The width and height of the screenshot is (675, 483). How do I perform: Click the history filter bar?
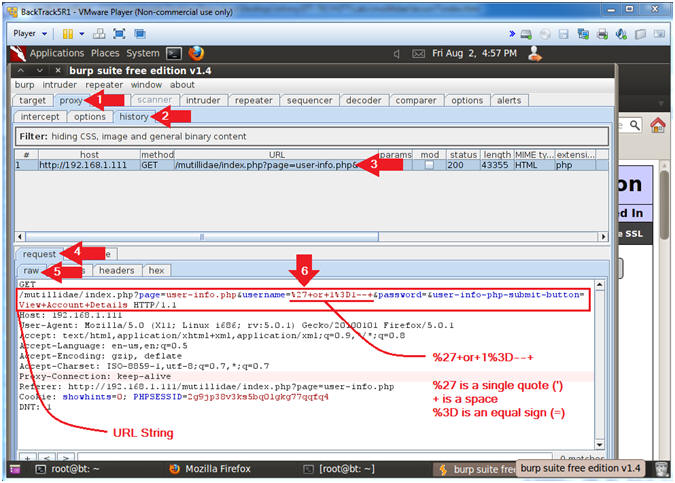pos(312,136)
